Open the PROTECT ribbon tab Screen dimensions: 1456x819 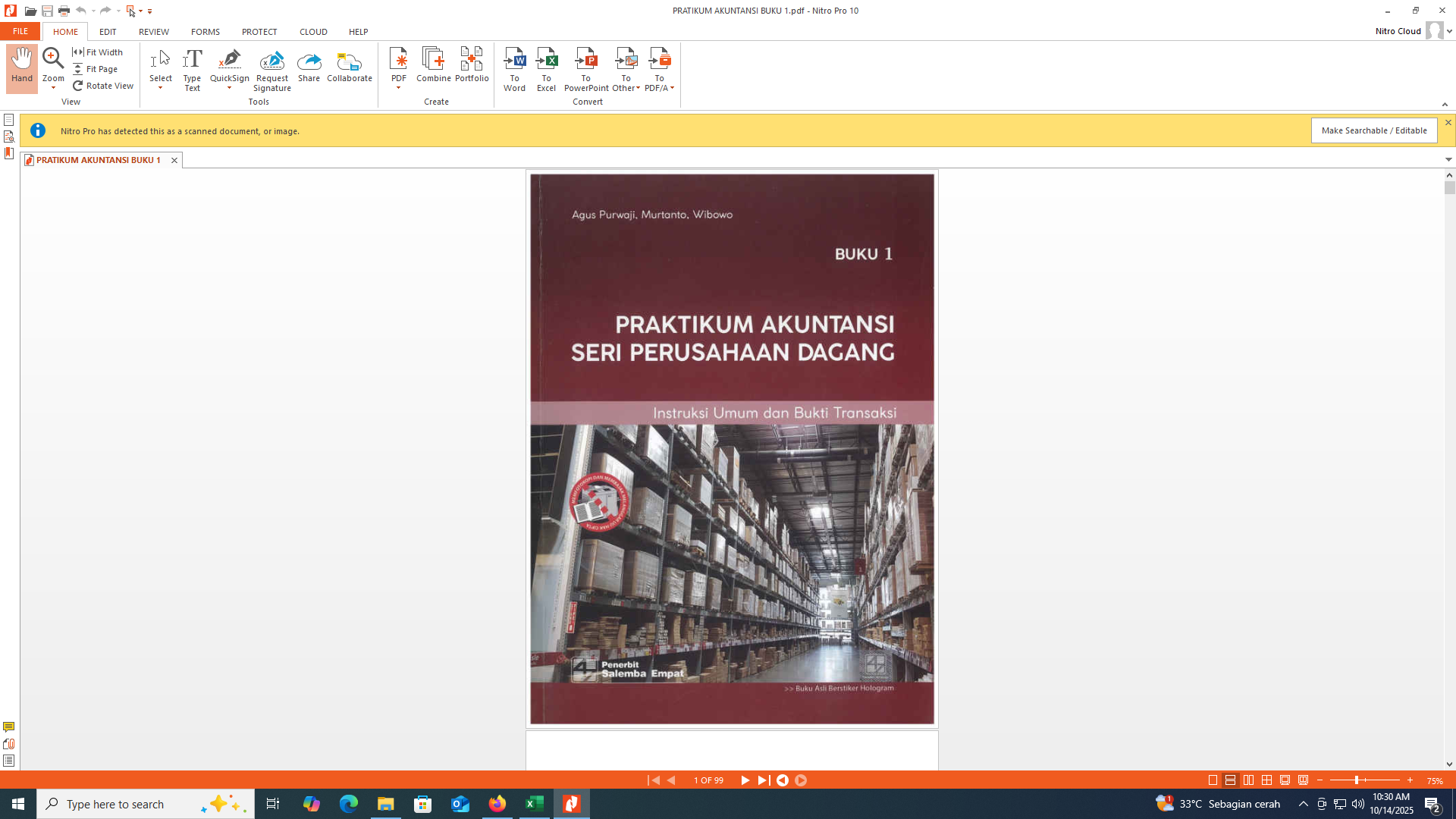(259, 32)
